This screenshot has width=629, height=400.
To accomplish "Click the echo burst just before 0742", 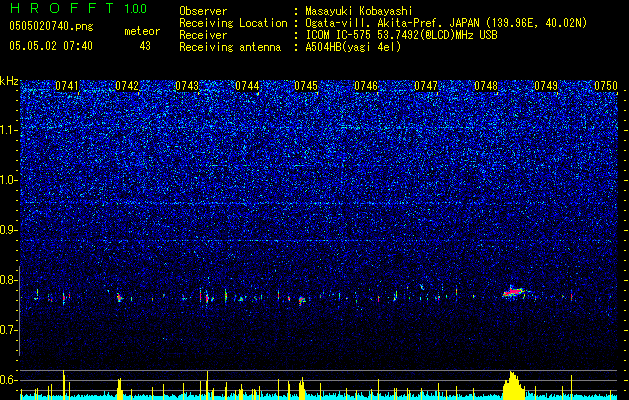I will click(120, 297).
